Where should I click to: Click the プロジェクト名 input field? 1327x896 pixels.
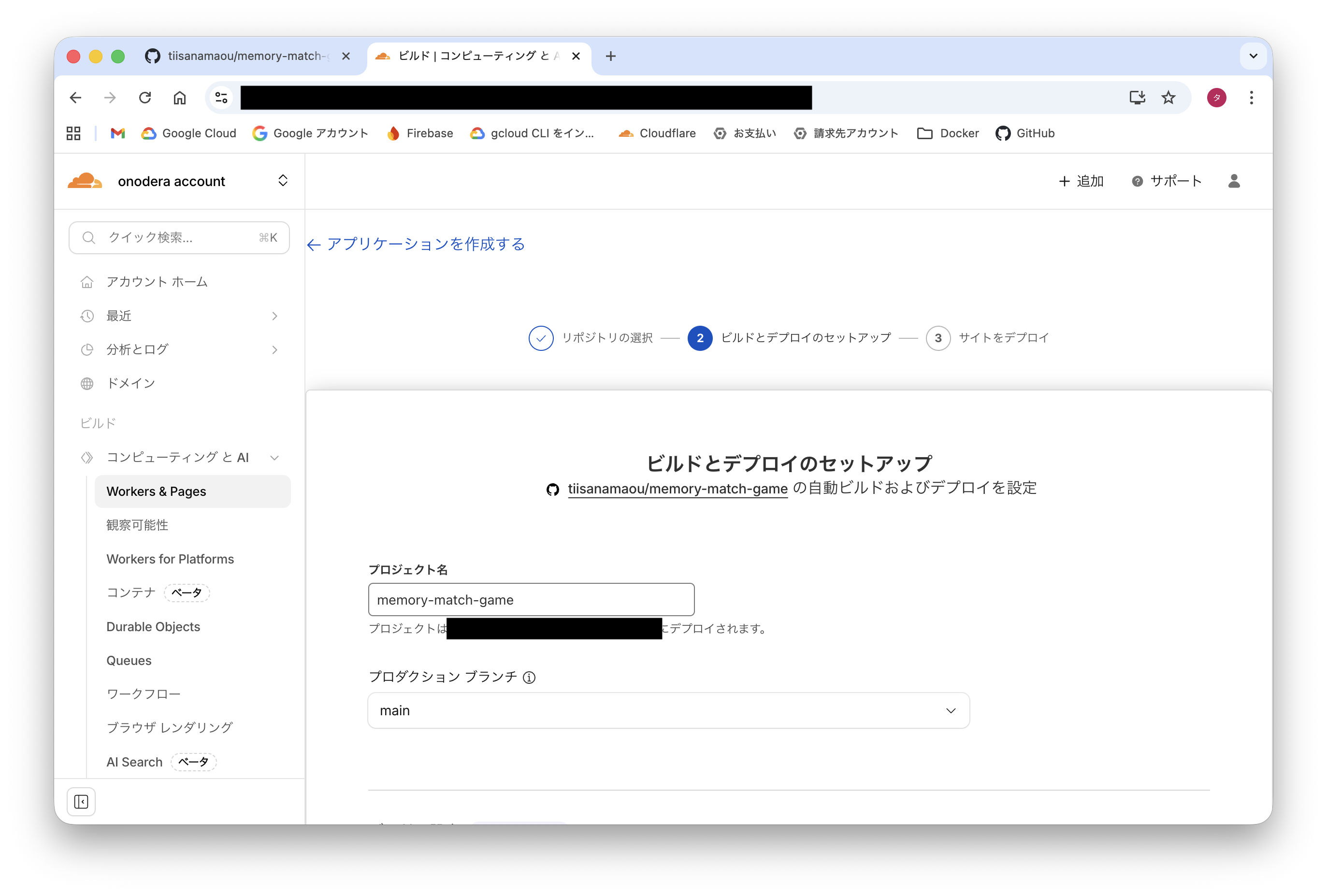[531, 600]
